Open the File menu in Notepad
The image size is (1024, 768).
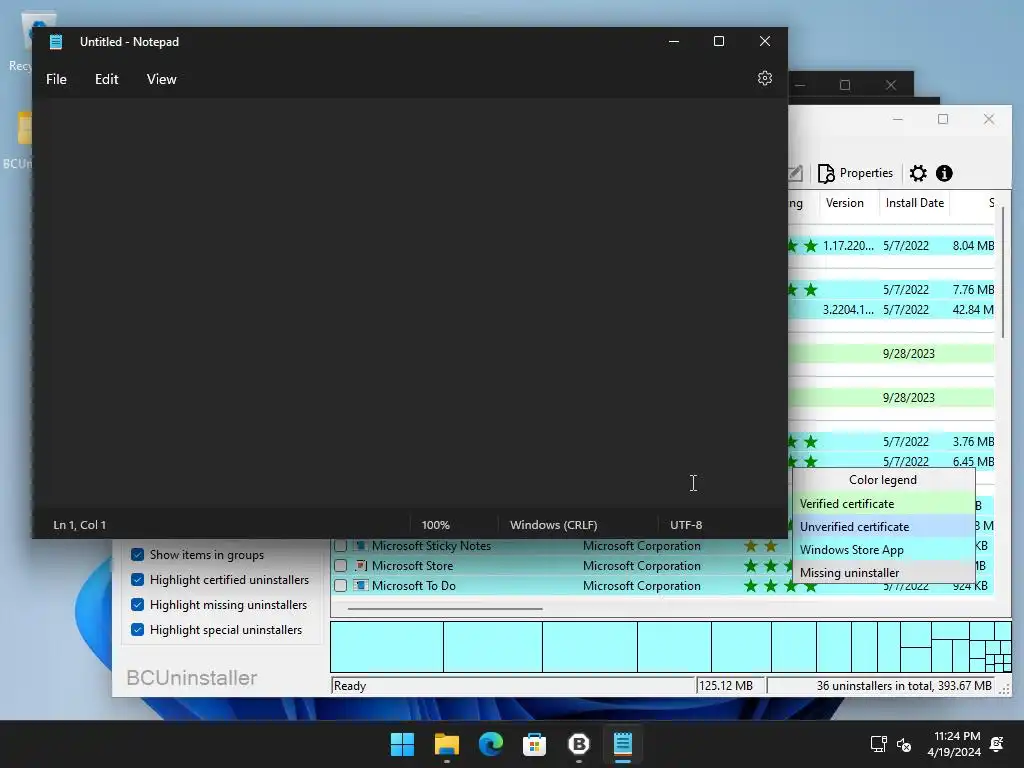coord(56,79)
